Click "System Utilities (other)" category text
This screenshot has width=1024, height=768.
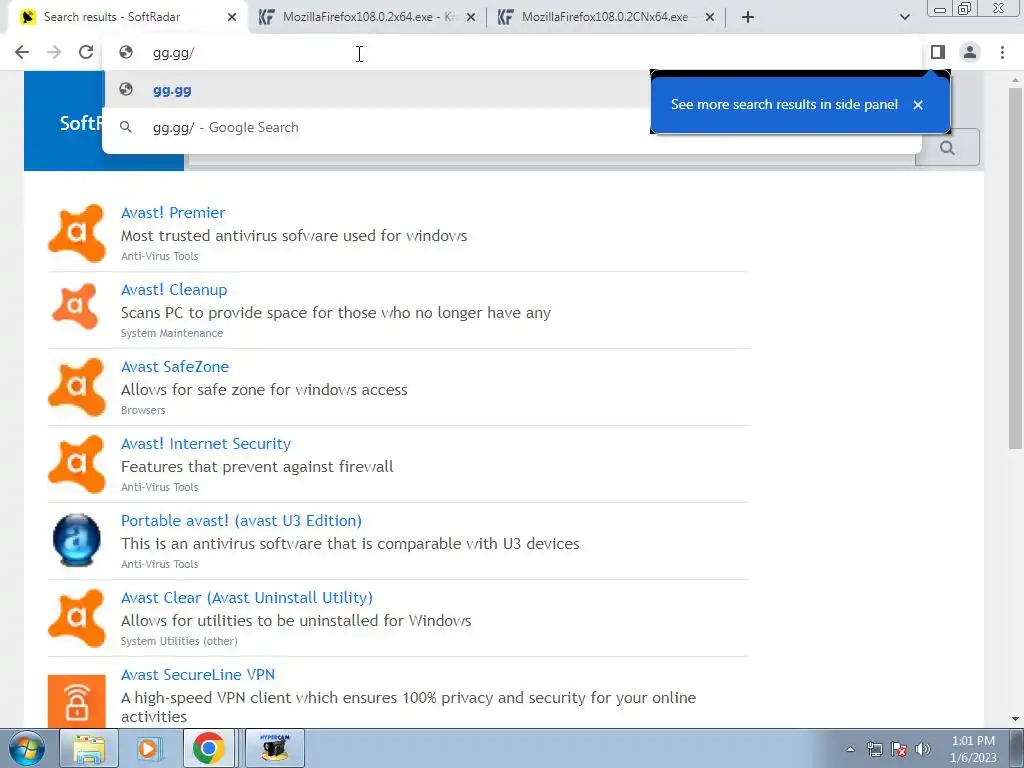pos(179,641)
